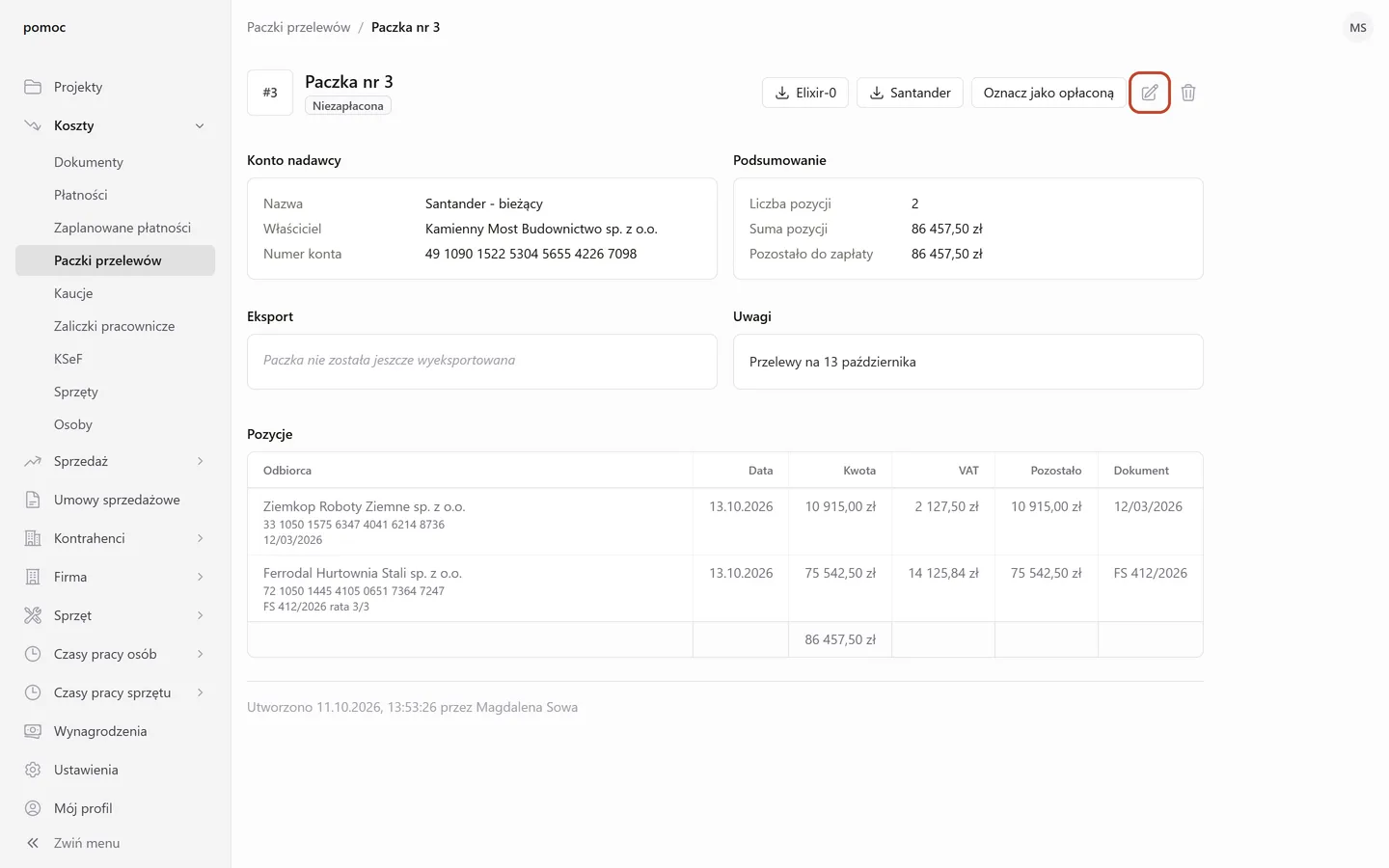Click the Ziemkop Roboty Ziemne recipient row
Image resolution: width=1389 pixels, height=868 pixels.
[x=724, y=522]
